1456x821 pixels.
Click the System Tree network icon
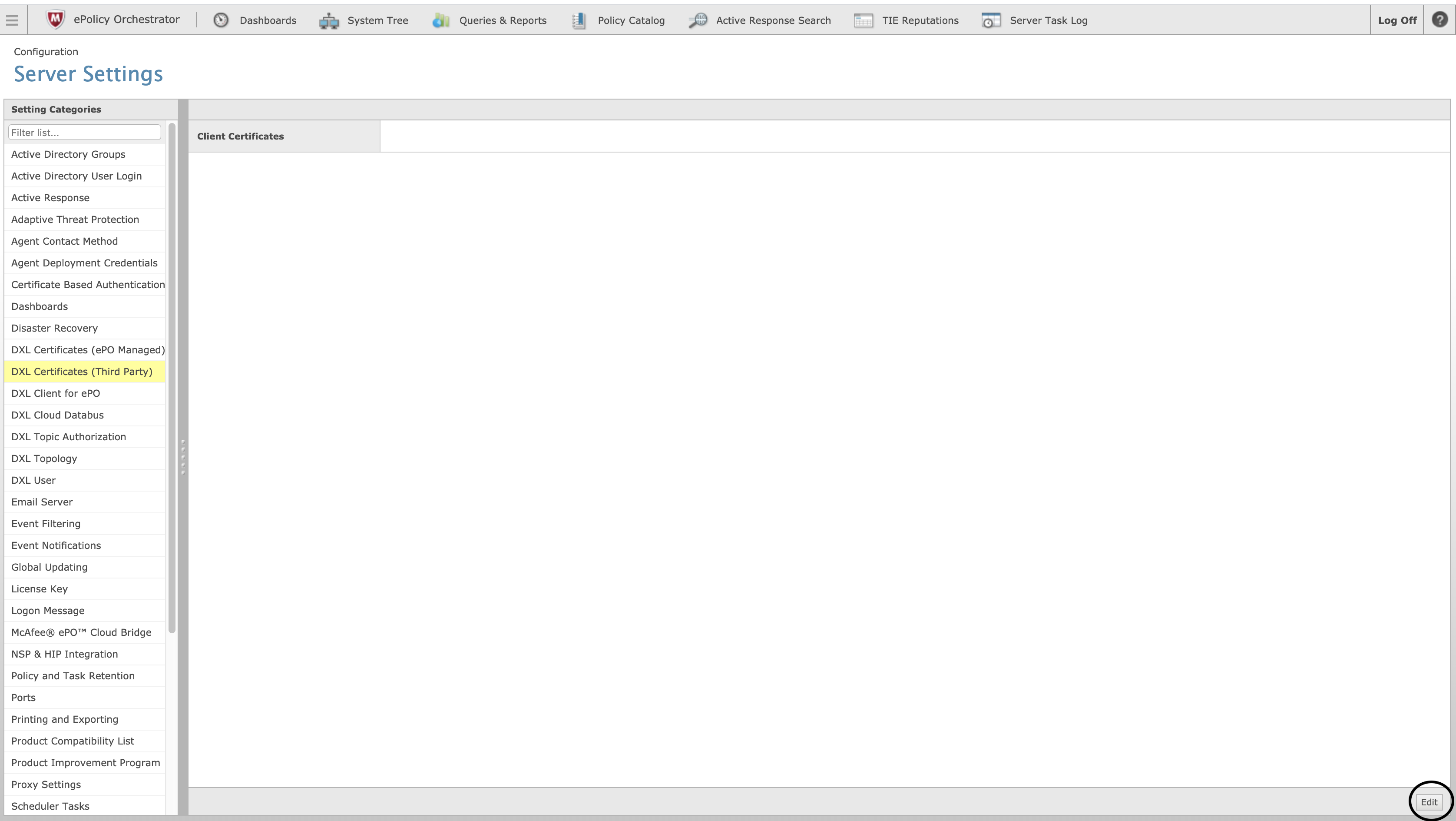[x=328, y=21]
